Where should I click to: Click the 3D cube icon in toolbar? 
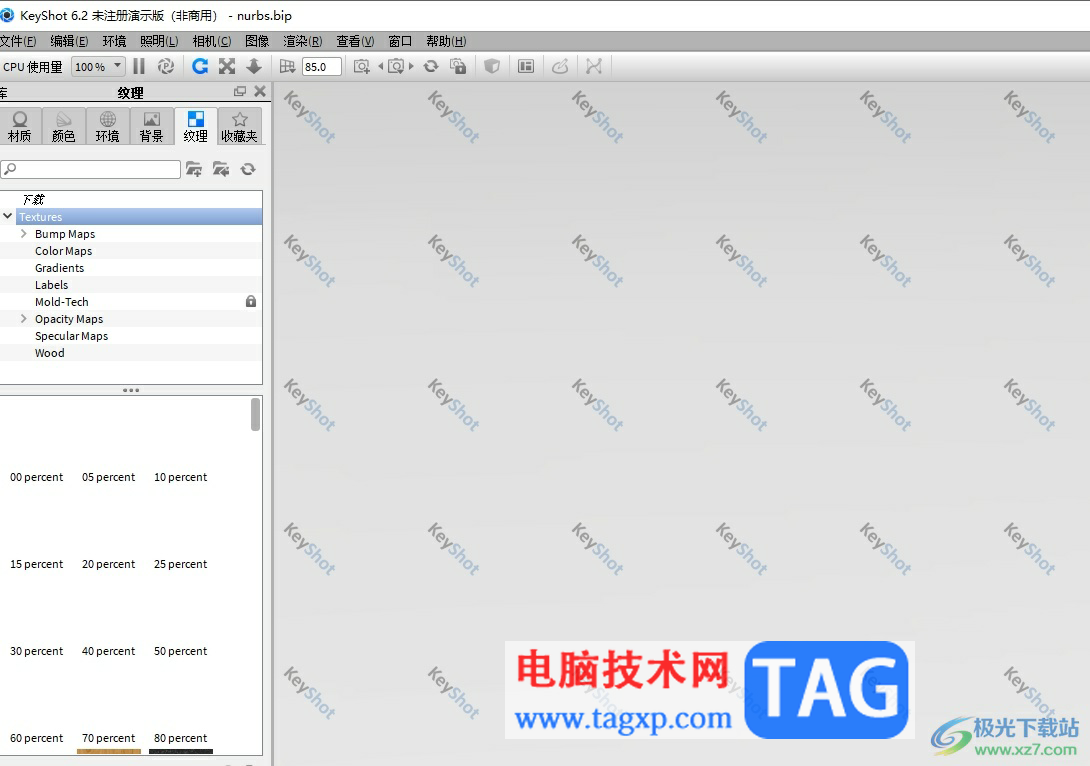(492, 66)
